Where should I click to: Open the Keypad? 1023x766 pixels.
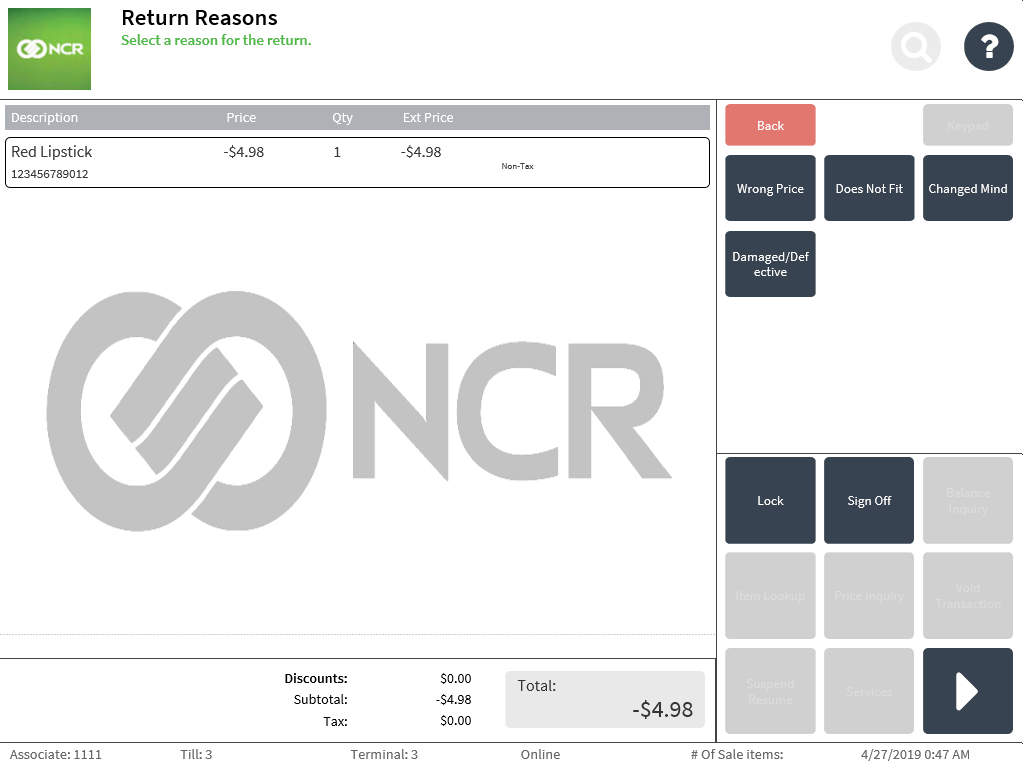(967, 125)
